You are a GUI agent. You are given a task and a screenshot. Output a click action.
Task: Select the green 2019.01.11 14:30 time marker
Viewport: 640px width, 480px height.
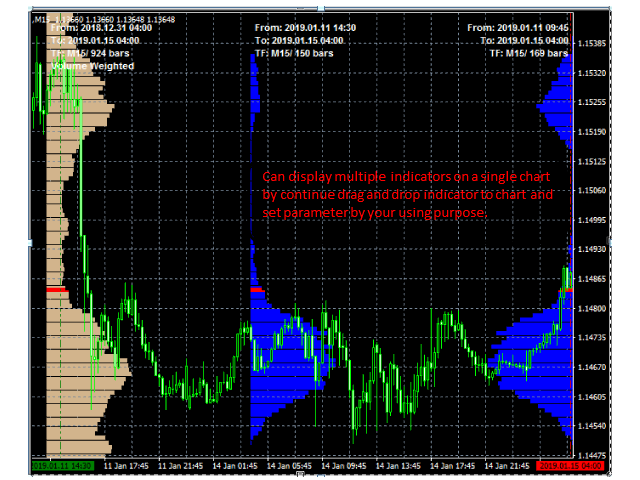pyautogui.click(x=63, y=466)
